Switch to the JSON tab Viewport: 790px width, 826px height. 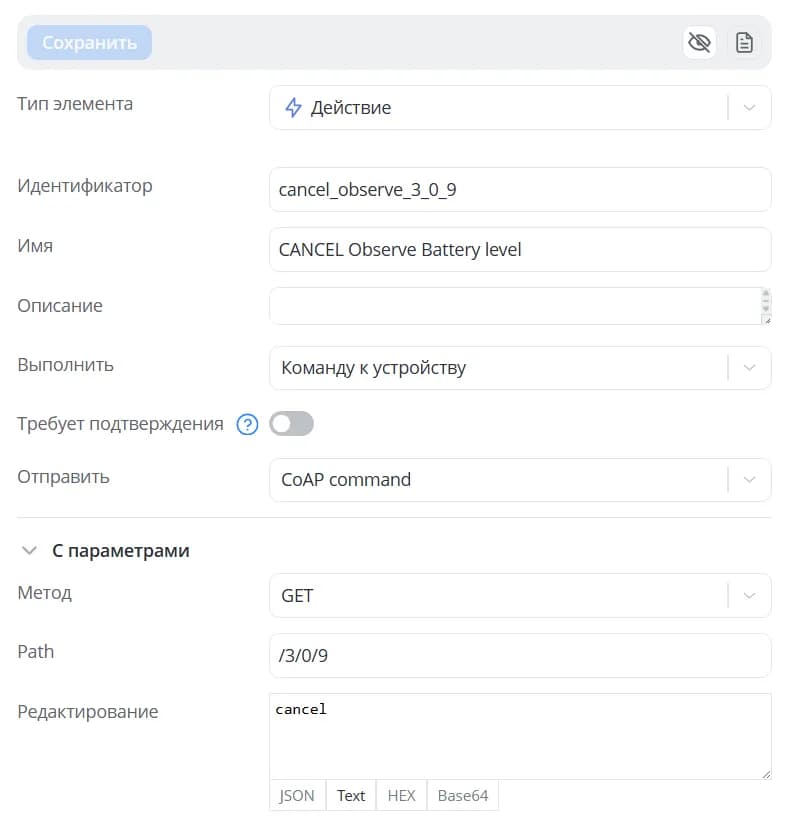pyautogui.click(x=298, y=795)
